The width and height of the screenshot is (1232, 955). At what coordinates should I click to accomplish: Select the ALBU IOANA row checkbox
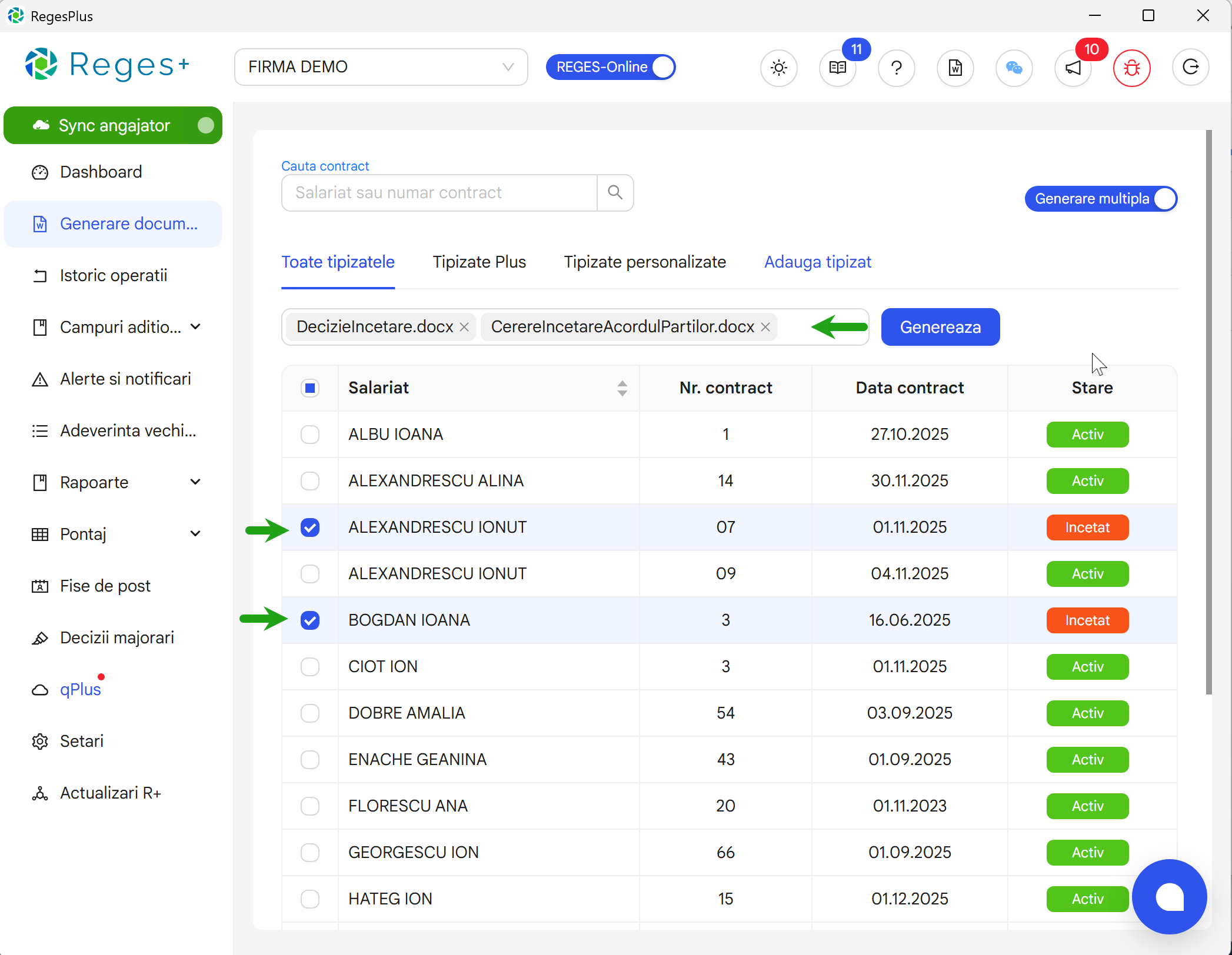tap(310, 434)
